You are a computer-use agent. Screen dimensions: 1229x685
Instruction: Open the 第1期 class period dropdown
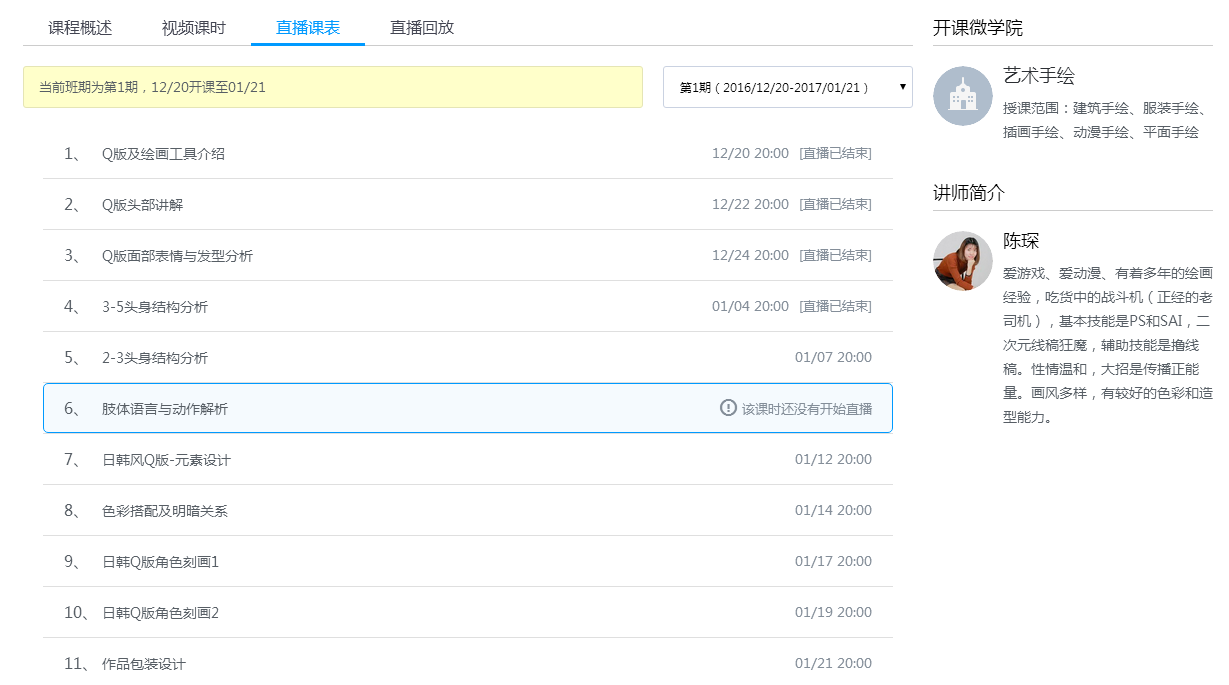click(787, 88)
